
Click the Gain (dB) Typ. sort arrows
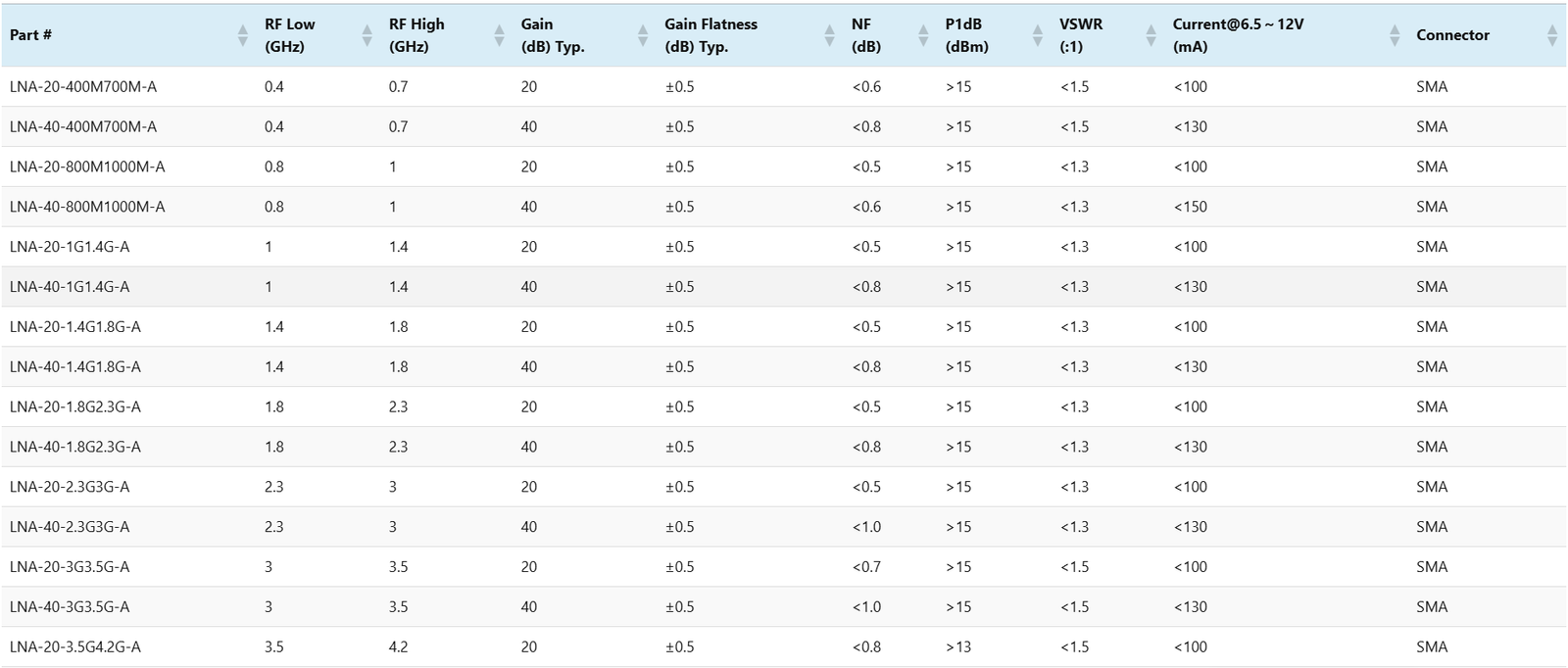click(643, 35)
